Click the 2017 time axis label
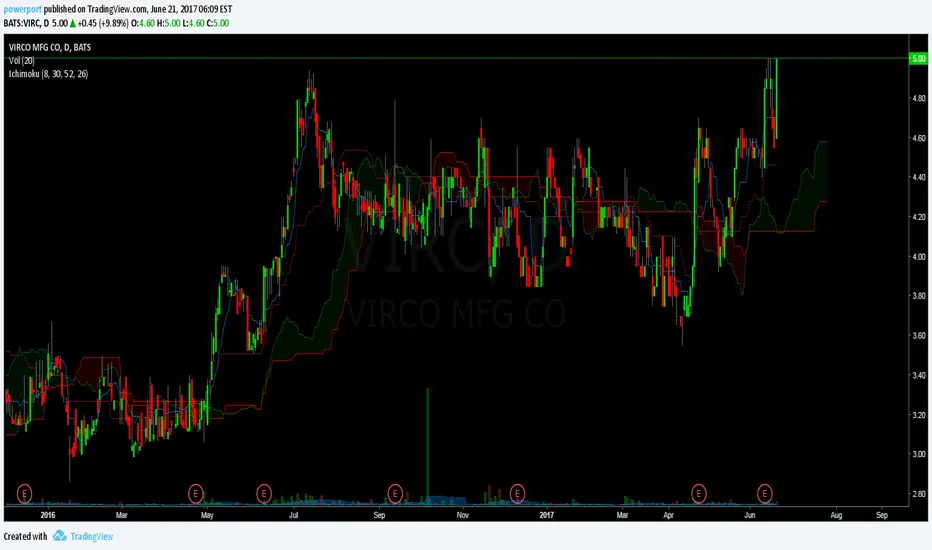This screenshot has width=932, height=550. tap(546, 515)
